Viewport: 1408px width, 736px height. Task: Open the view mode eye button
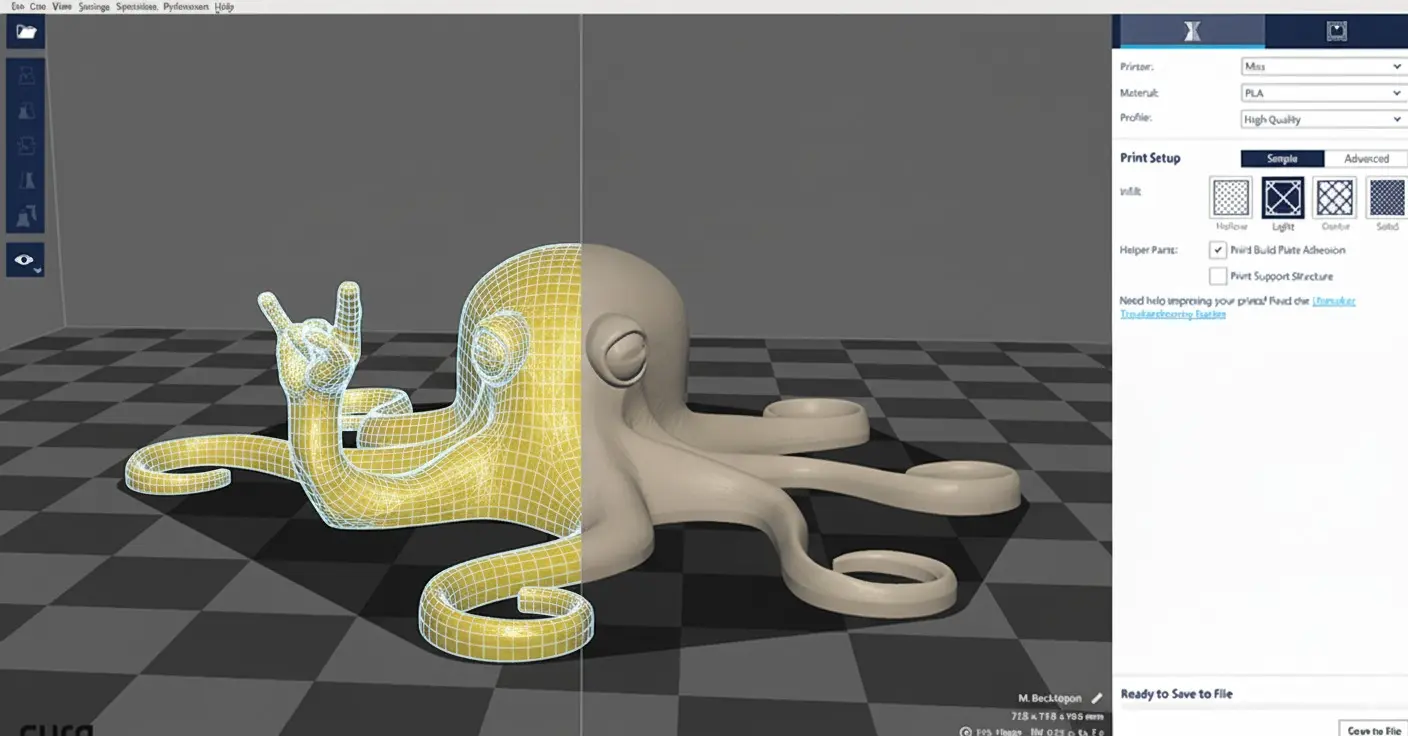click(25, 260)
